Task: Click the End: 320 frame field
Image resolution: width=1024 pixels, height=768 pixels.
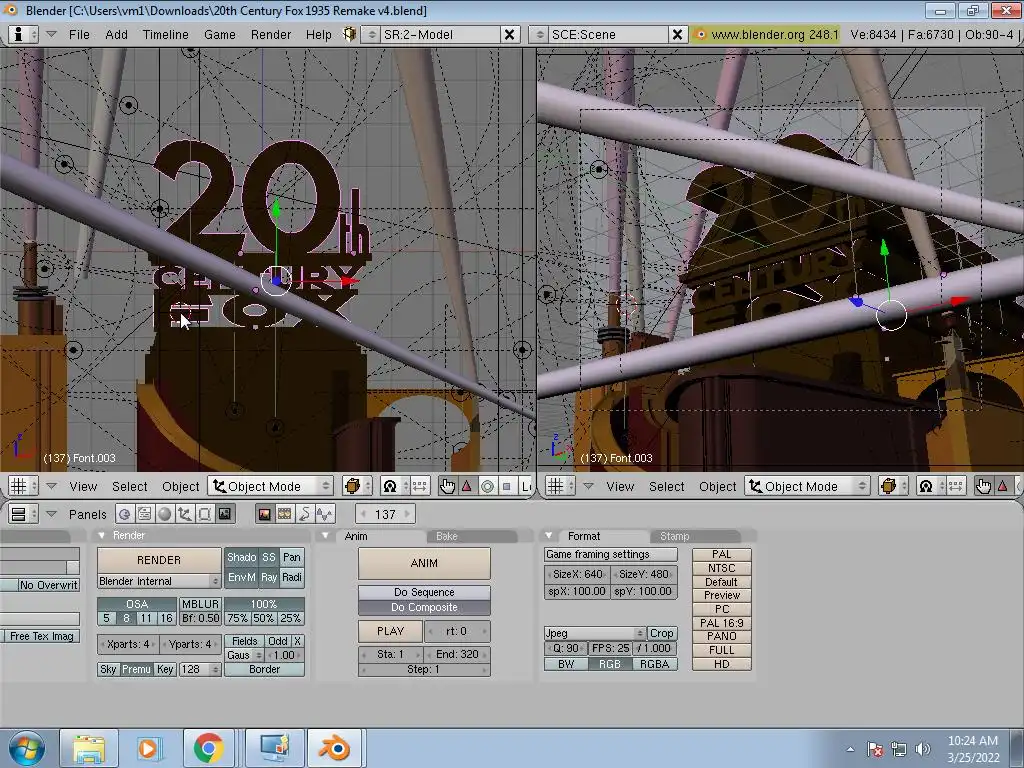Action: [x=457, y=654]
